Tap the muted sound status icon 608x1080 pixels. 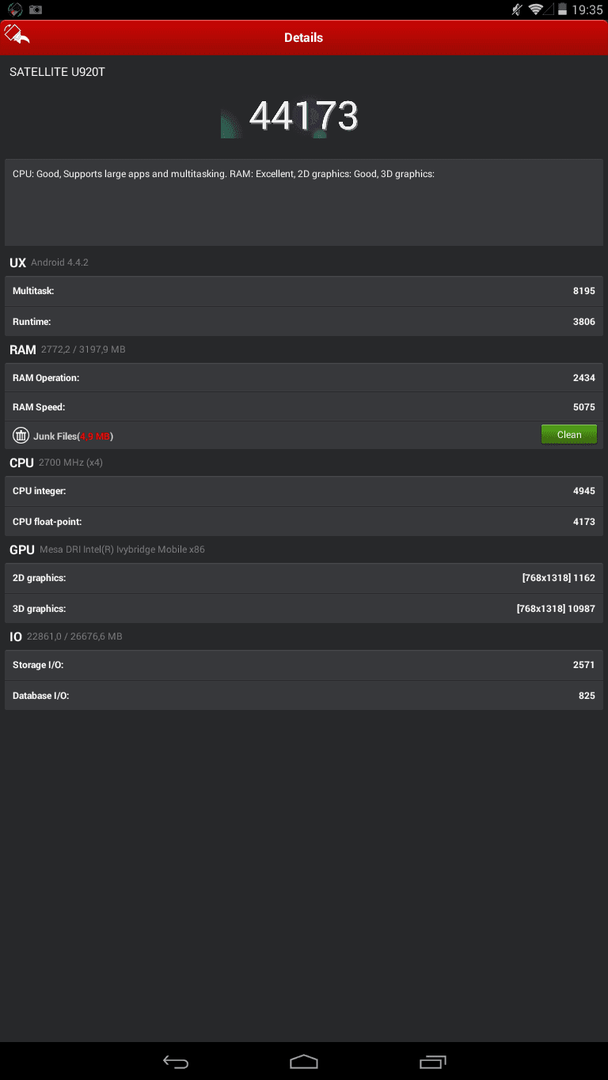click(517, 10)
